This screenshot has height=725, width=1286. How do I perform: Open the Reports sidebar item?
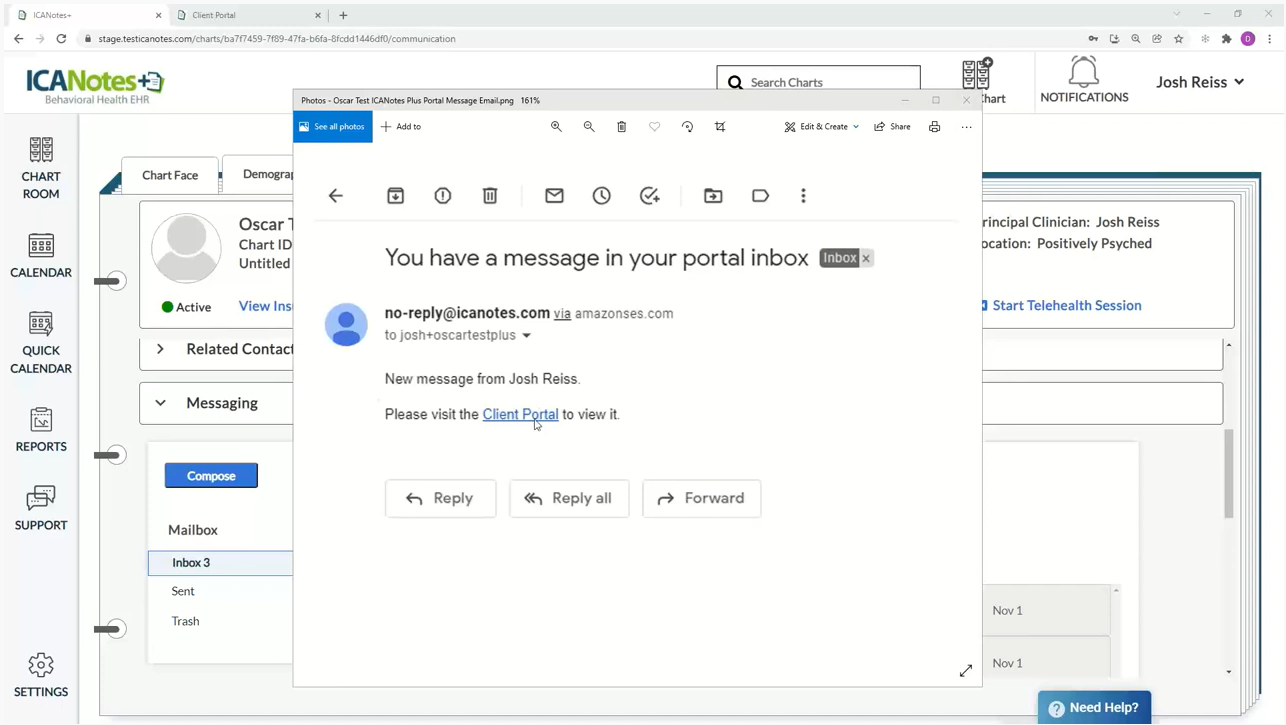41,430
